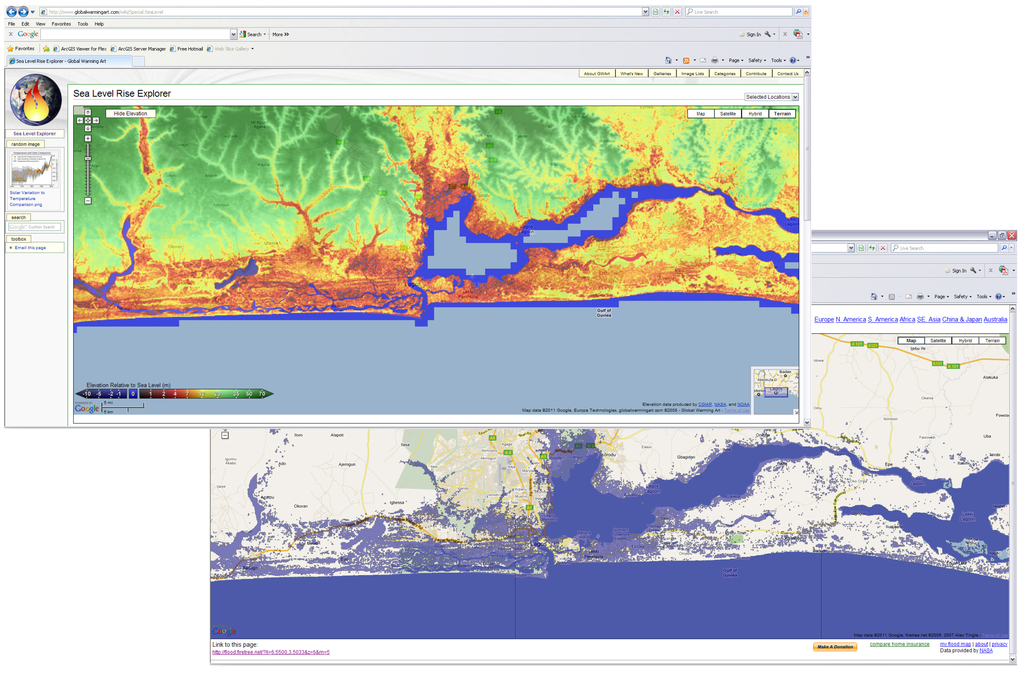Switch the elevation map to Satellite view
The width and height of the screenshot is (1024, 677).
728,114
